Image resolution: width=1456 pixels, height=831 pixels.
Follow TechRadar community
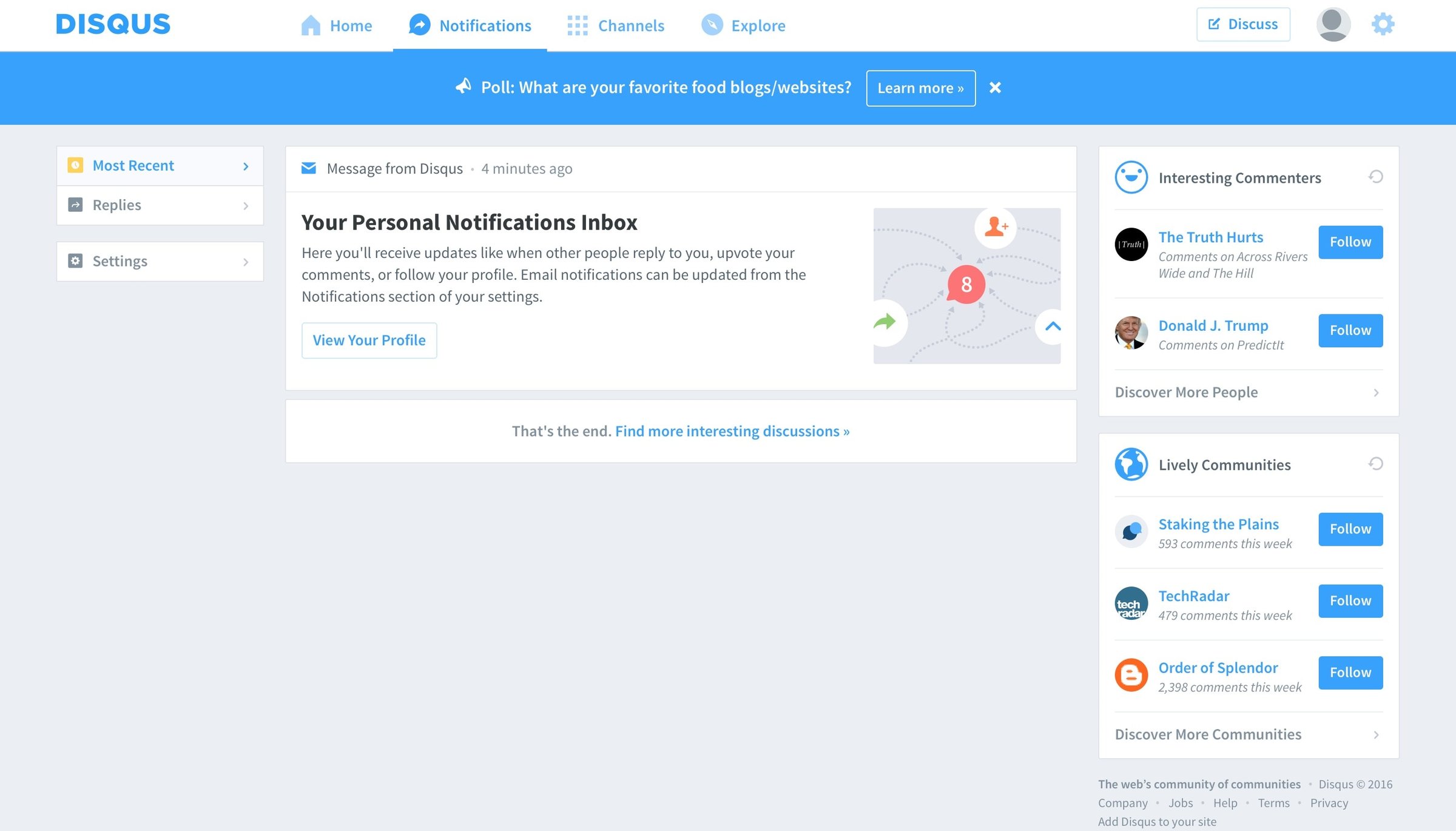pyautogui.click(x=1350, y=601)
